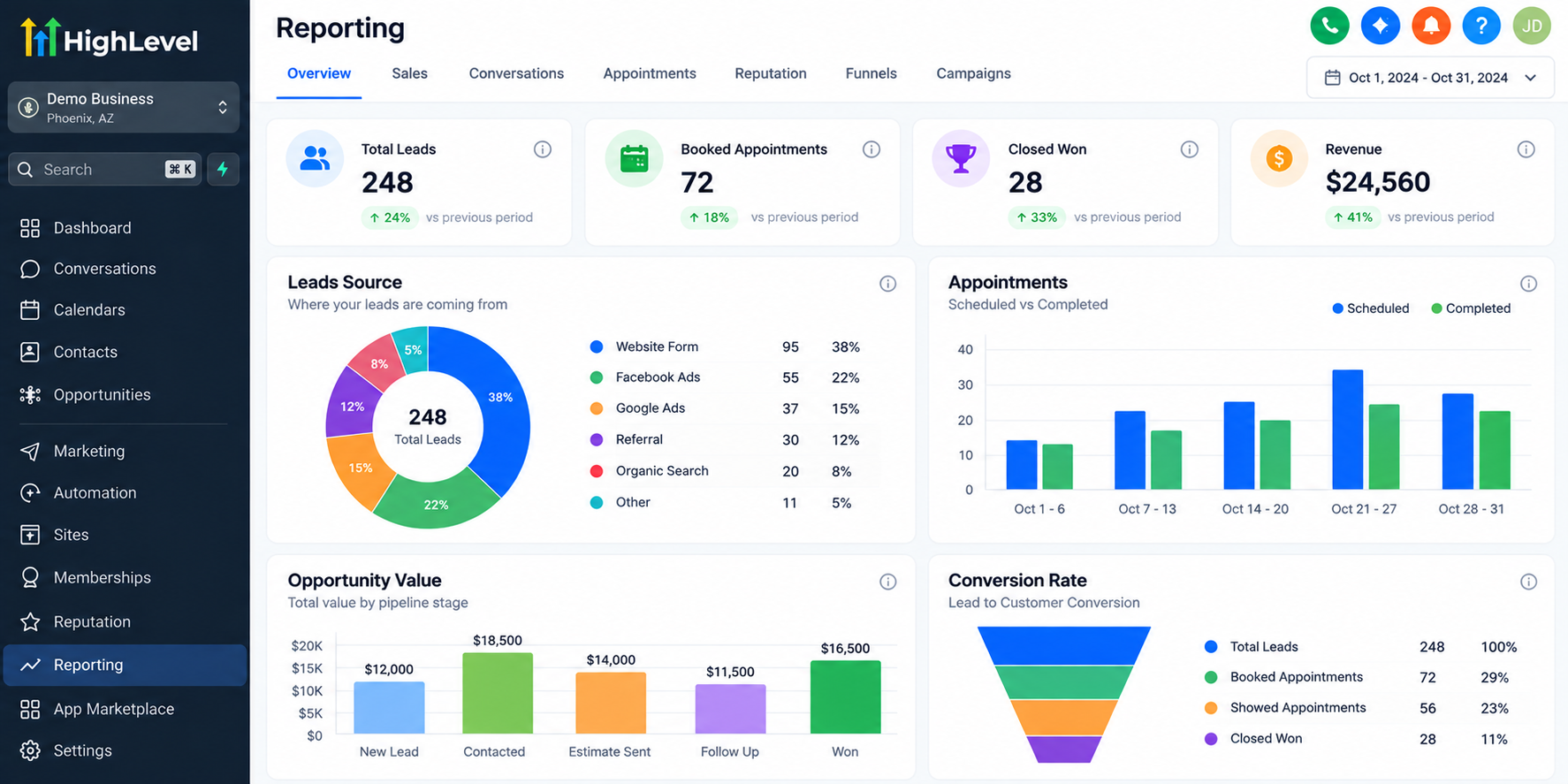Click the Contacted bar in Opportunity Value chart

click(498, 693)
